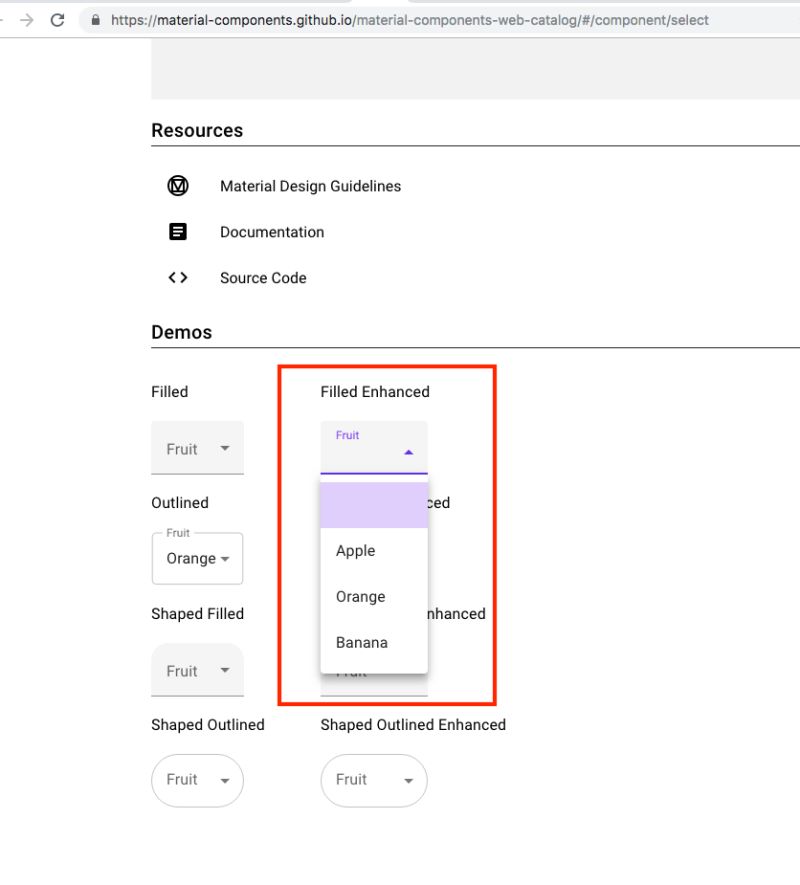Image resolution: width=800 pixels, height=885 pixels.
Task: Open the Documentation link
Action: 272,232
